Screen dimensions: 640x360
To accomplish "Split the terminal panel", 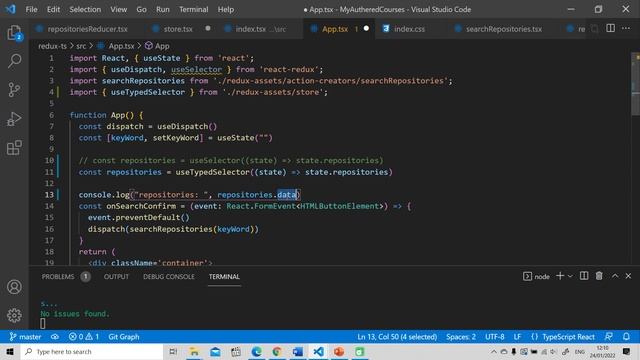I will 584,276.
